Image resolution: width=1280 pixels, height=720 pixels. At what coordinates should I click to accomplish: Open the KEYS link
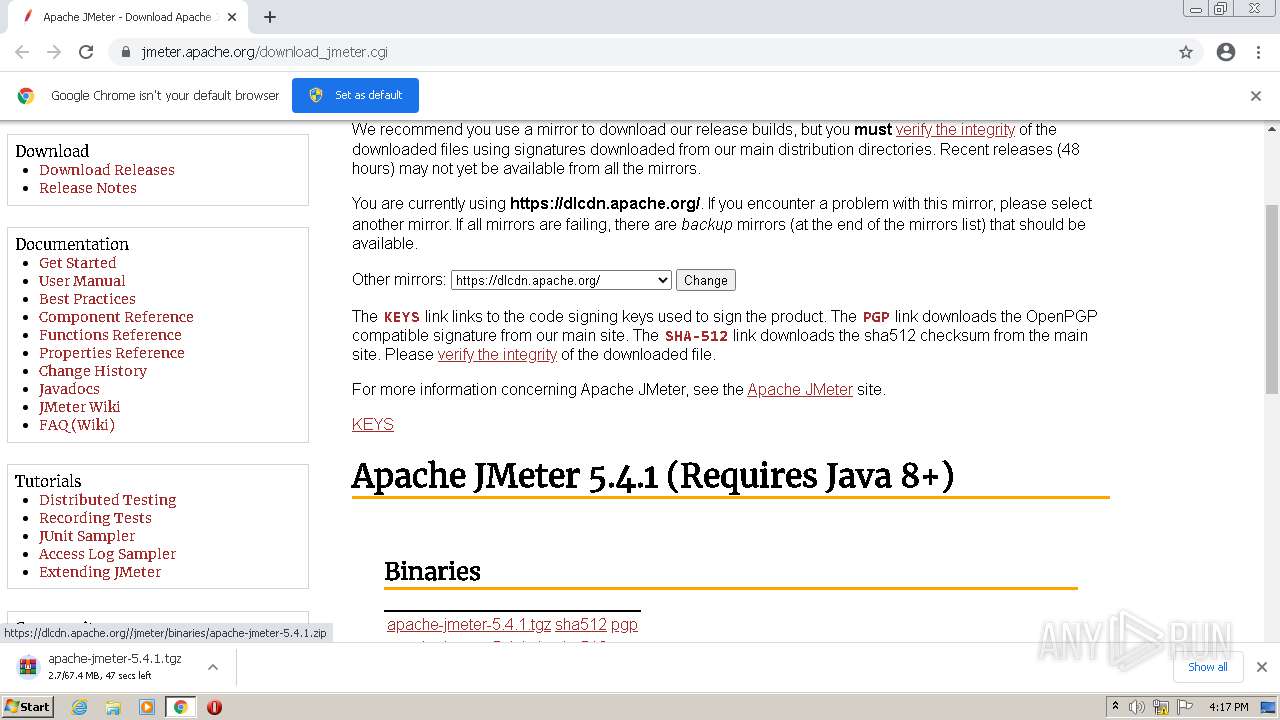coord(373,425)
